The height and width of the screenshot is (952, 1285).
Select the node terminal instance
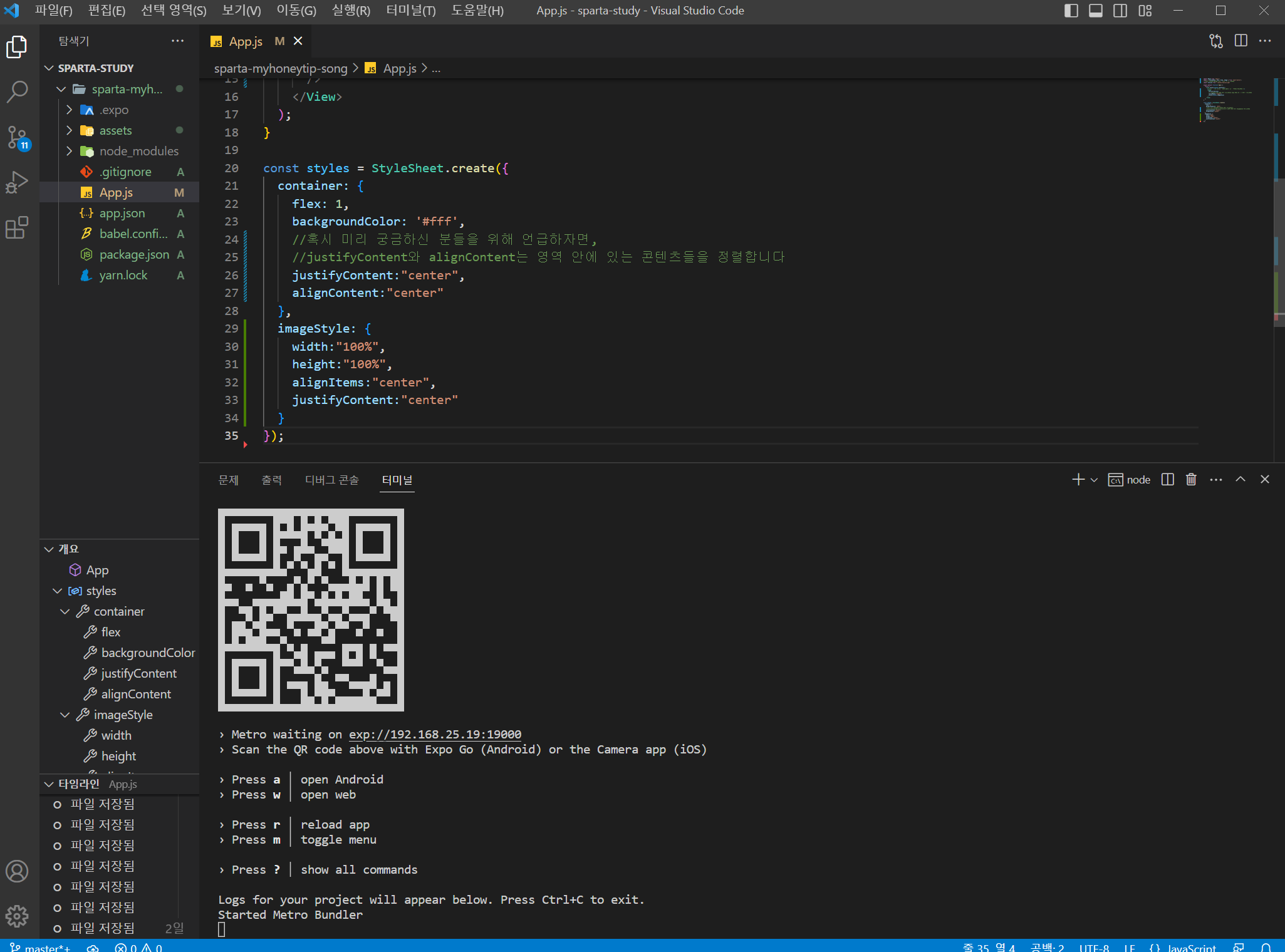tap(1130, 480)
